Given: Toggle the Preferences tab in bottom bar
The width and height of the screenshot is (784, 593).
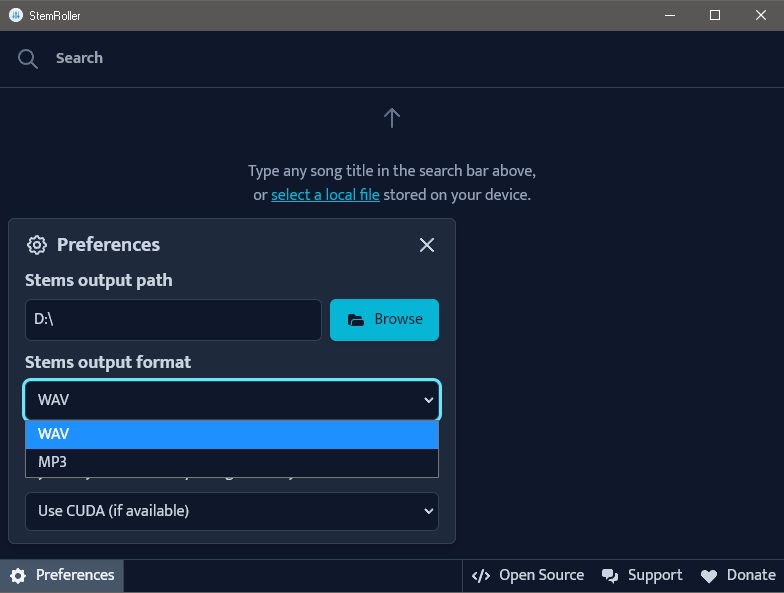Looking at the screenshot, I should click(x=62, y=576).
